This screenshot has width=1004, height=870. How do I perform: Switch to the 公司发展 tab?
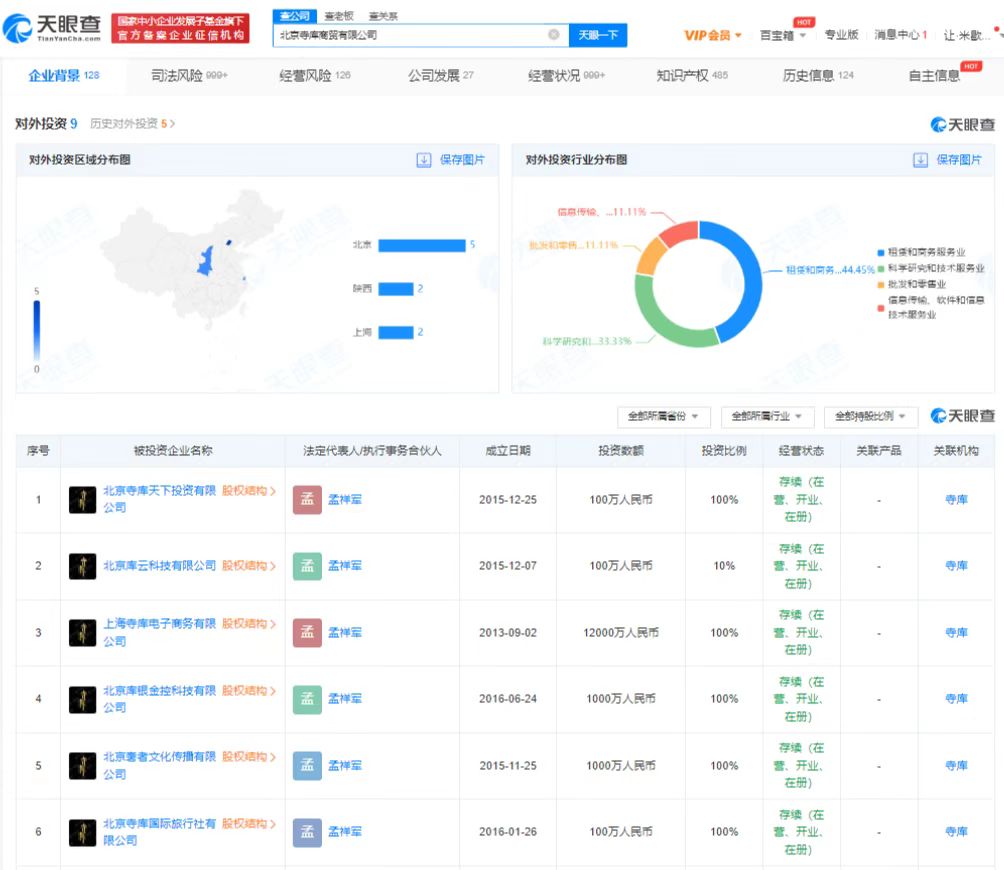click(441, 76)
